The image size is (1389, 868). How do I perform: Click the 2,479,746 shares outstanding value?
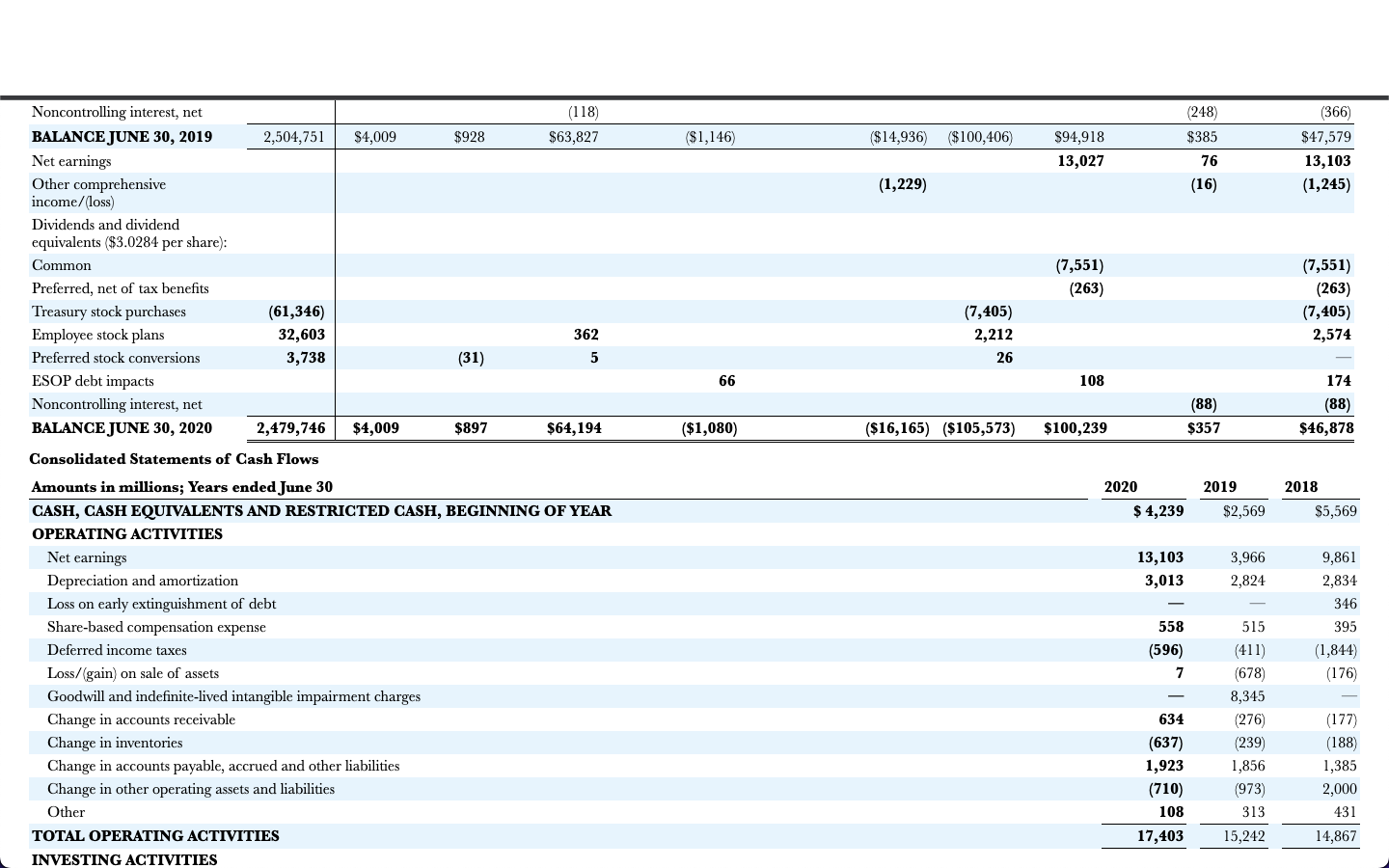point(290,428)
